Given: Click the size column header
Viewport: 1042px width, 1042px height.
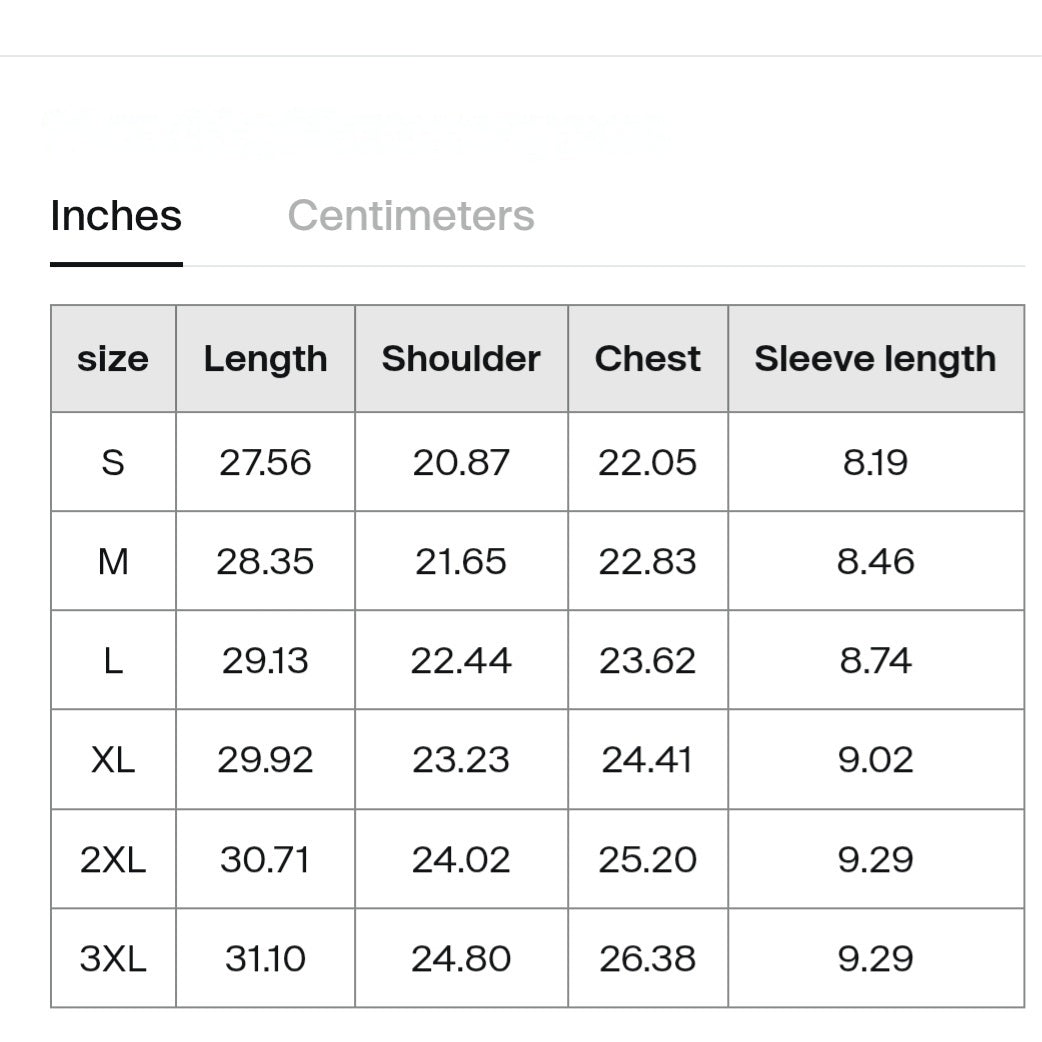Looking at the screenshot, I should tap(113, 359).
